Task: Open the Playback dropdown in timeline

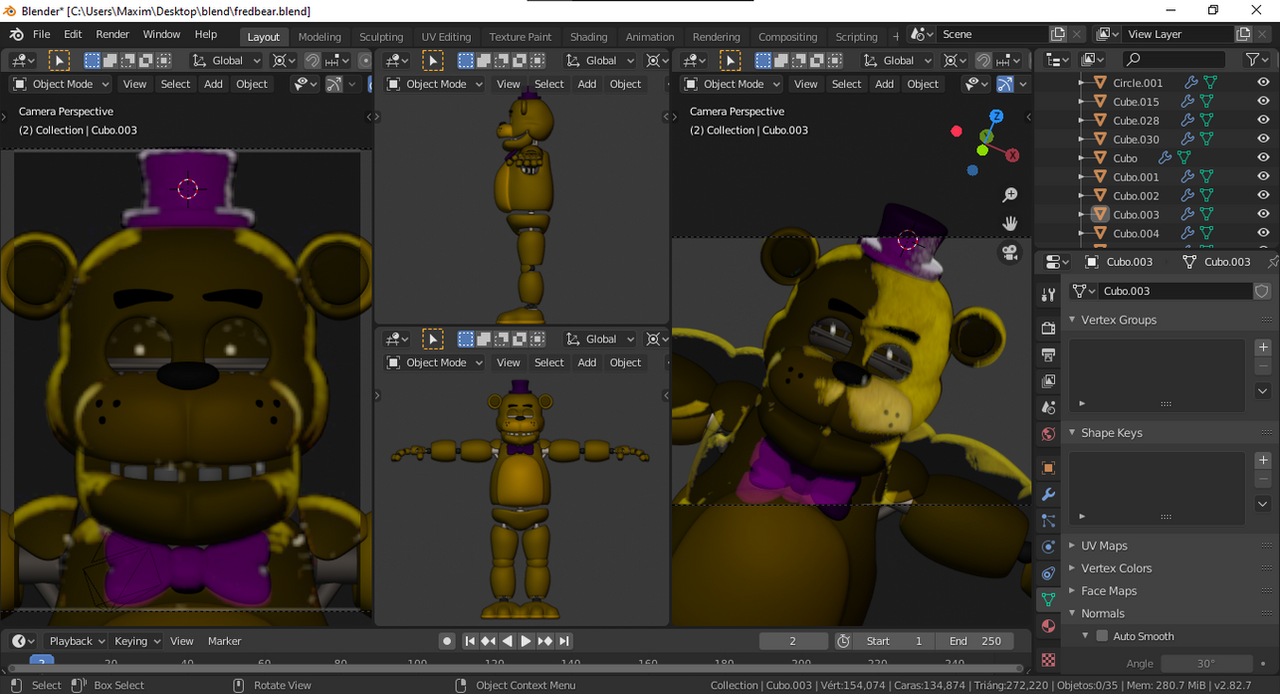Action: [x=78, y=641]
